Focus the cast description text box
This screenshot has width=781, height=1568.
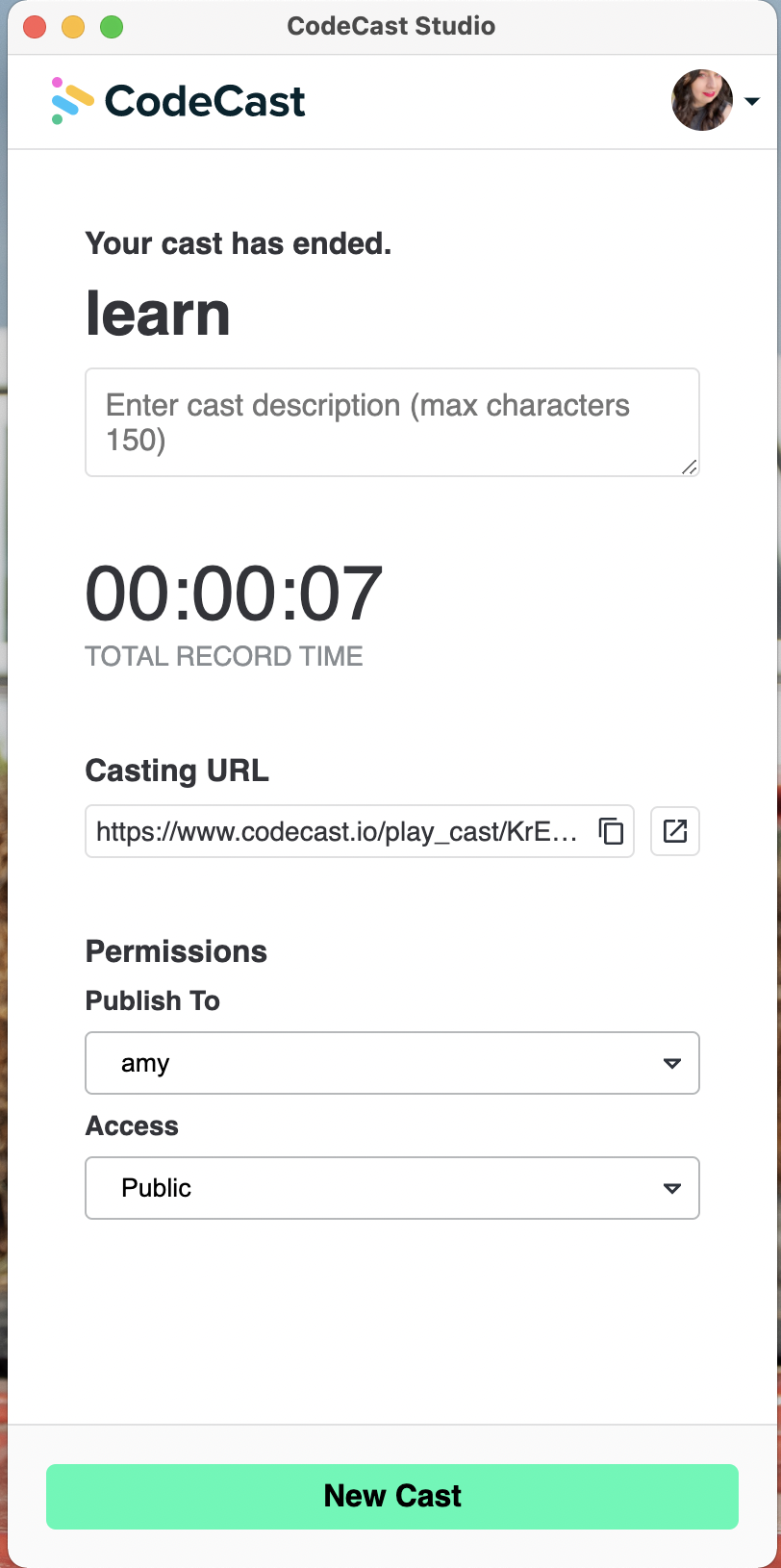392,422
